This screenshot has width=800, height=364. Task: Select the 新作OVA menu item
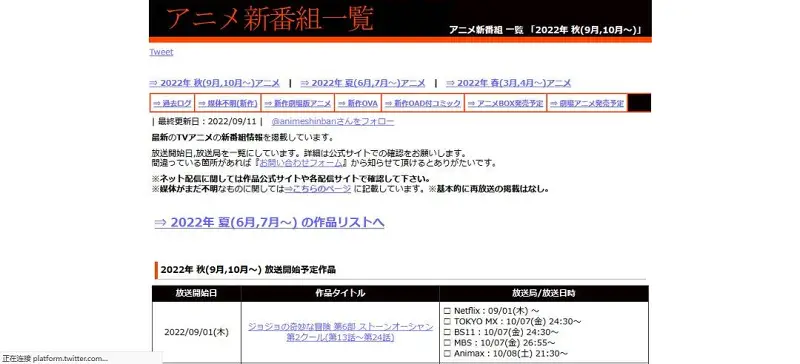[x=358, y=103]
